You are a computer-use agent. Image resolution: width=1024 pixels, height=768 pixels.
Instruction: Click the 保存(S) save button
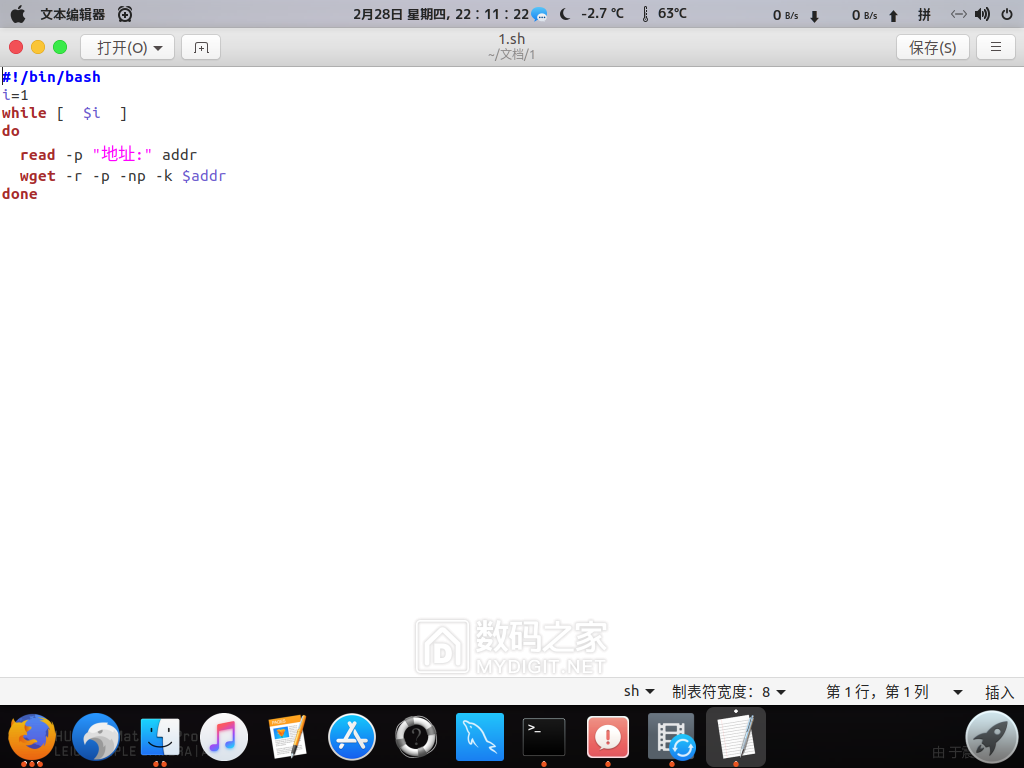[x=932, y=47]
